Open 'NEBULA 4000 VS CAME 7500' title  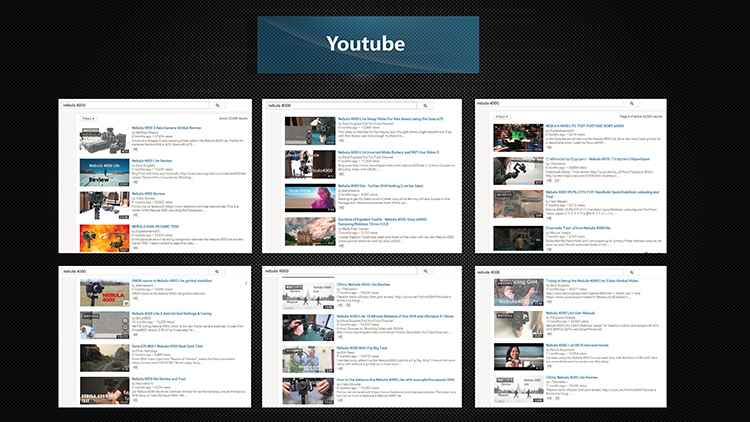point(155,226)
